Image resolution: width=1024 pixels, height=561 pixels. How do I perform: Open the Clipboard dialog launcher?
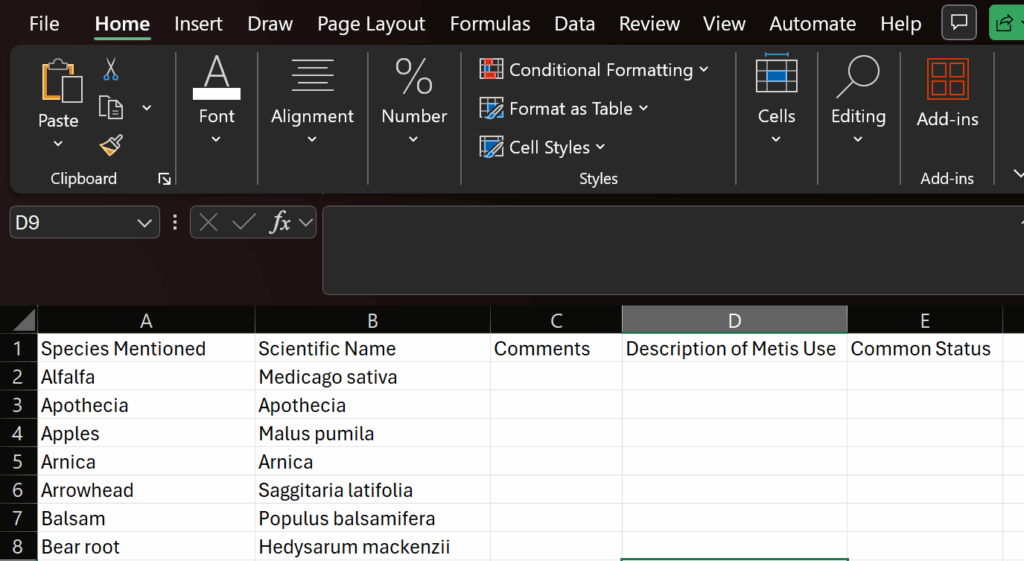tap(164, 179)
